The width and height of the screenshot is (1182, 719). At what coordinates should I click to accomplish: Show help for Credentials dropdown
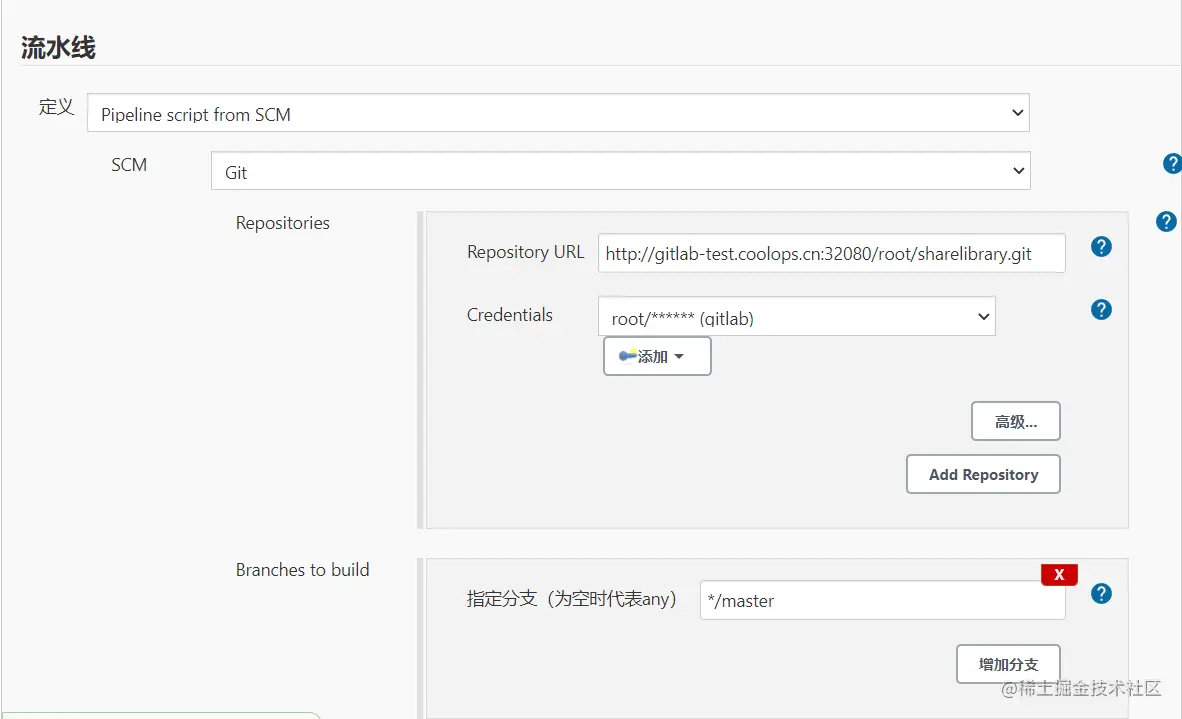(1101, 310)
